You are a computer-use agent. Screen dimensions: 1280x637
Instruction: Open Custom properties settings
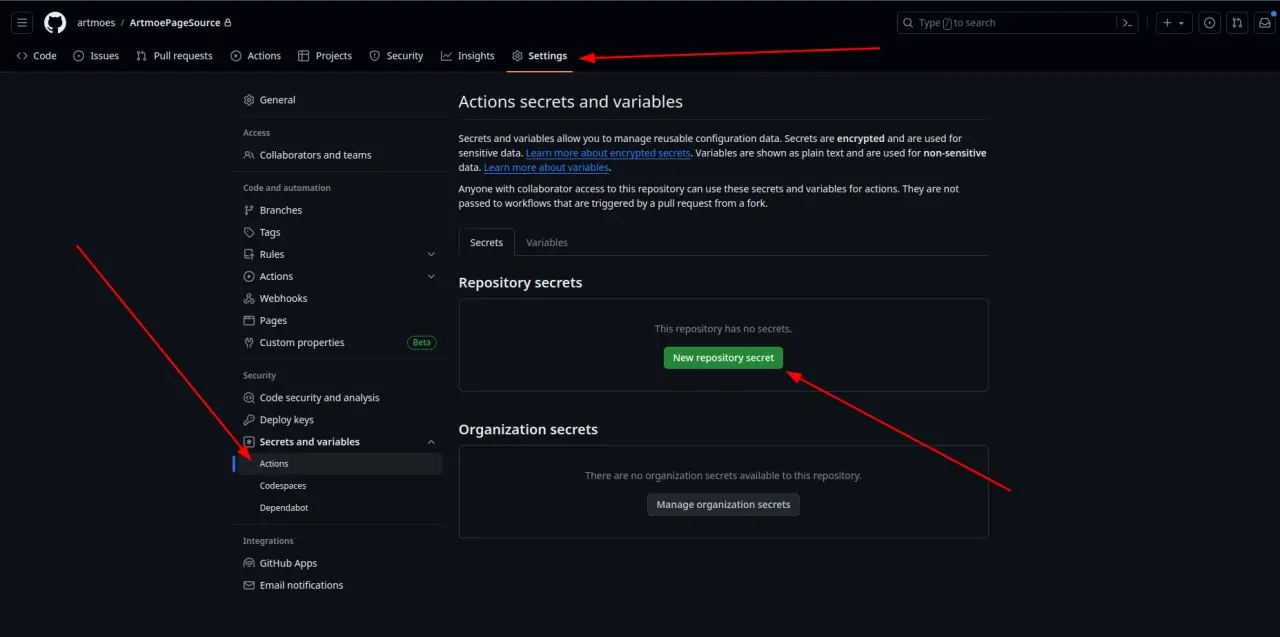click(x=301, y=342)
